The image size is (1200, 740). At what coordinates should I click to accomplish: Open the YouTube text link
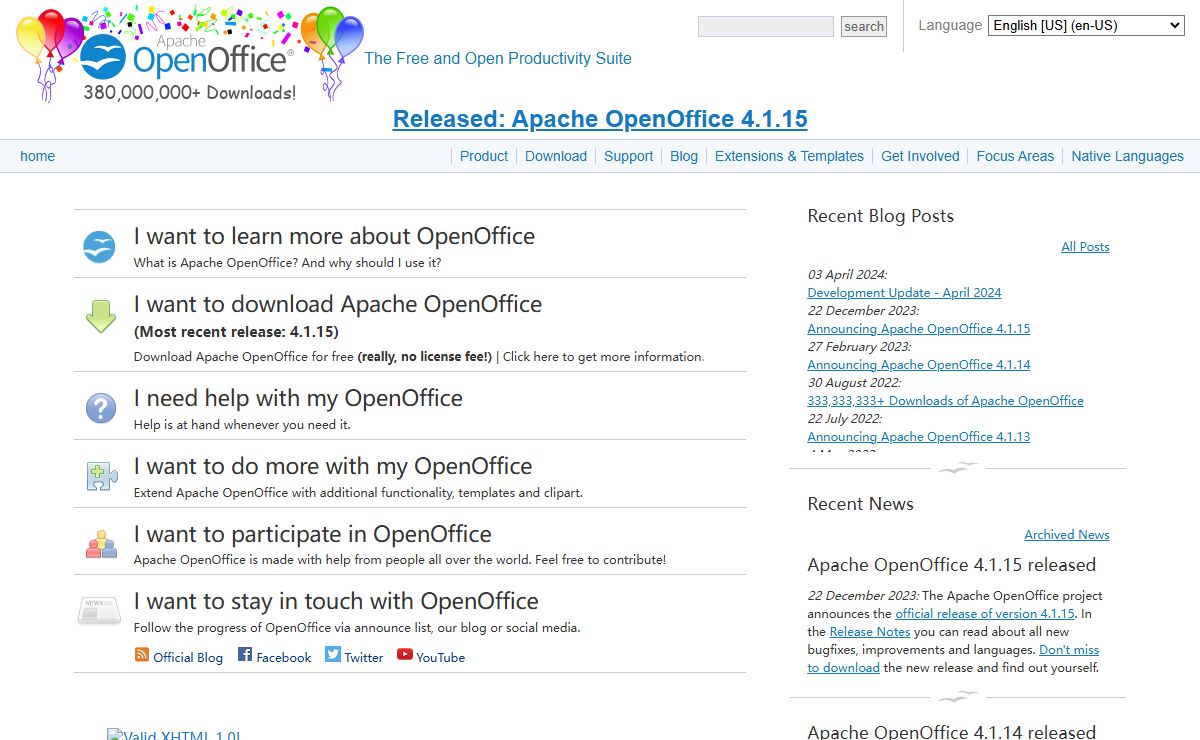[x=441, y=657]
